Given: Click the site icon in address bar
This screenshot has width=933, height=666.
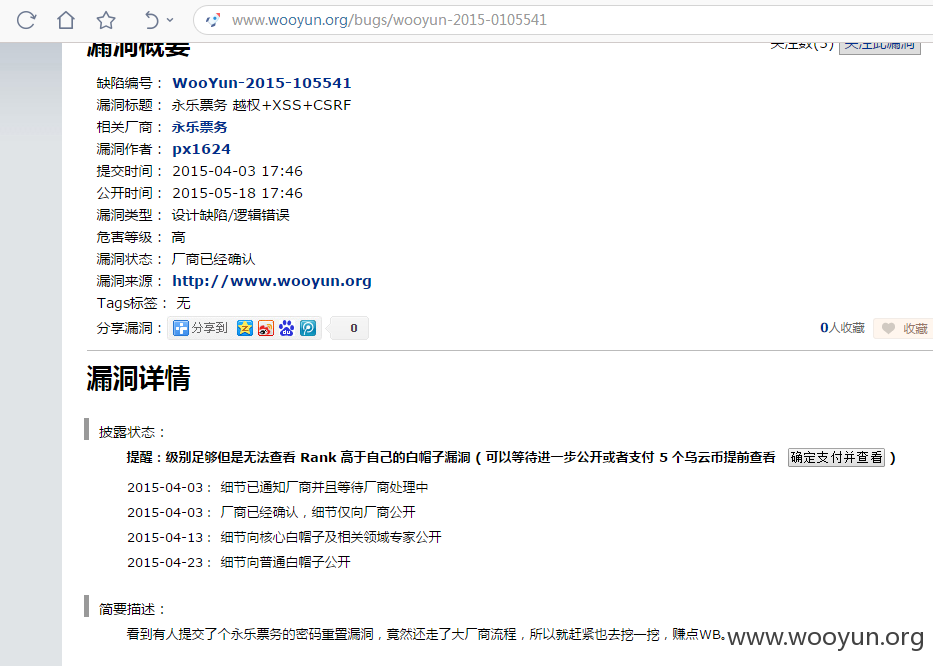Looking at the screenshot, I should point(212,20).
